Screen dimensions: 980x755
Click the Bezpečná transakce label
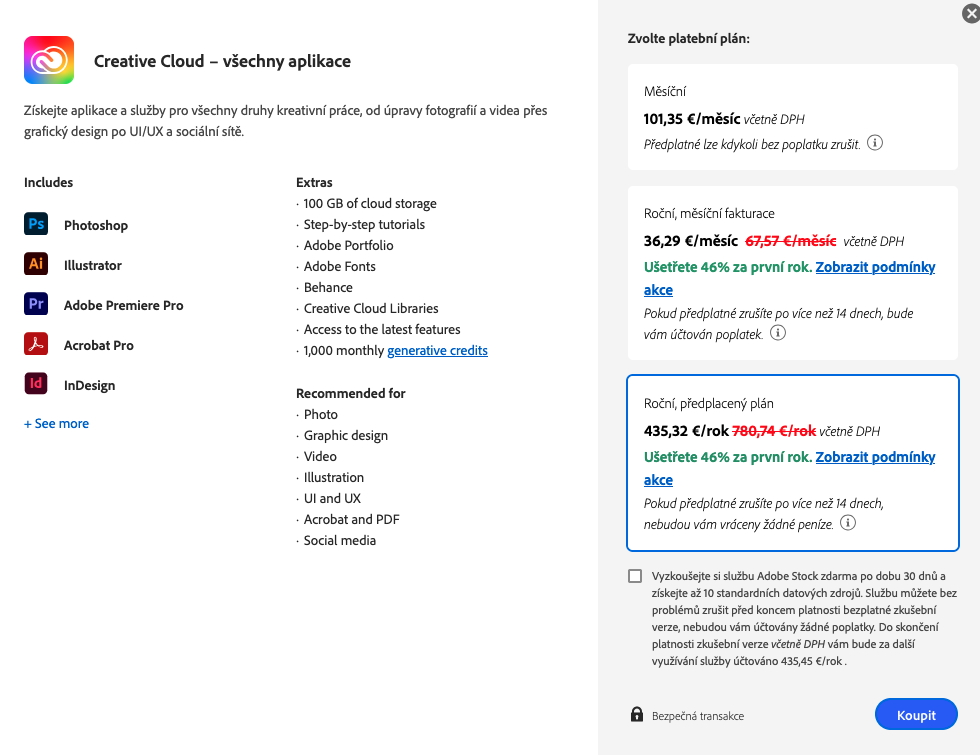click(x=698, y=716)
